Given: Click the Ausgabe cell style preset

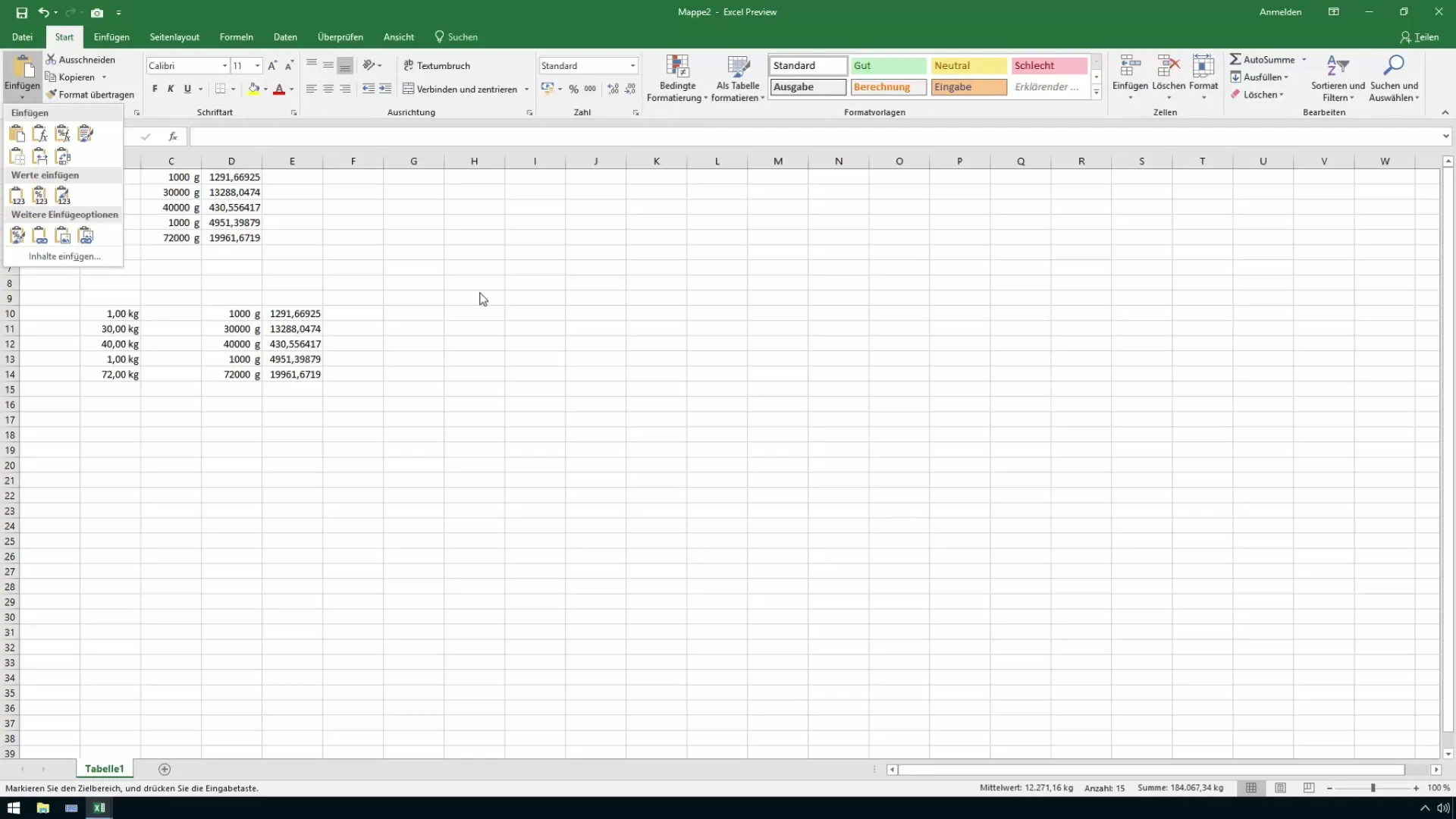Looking at the screenshot, I should coord(807,87).
